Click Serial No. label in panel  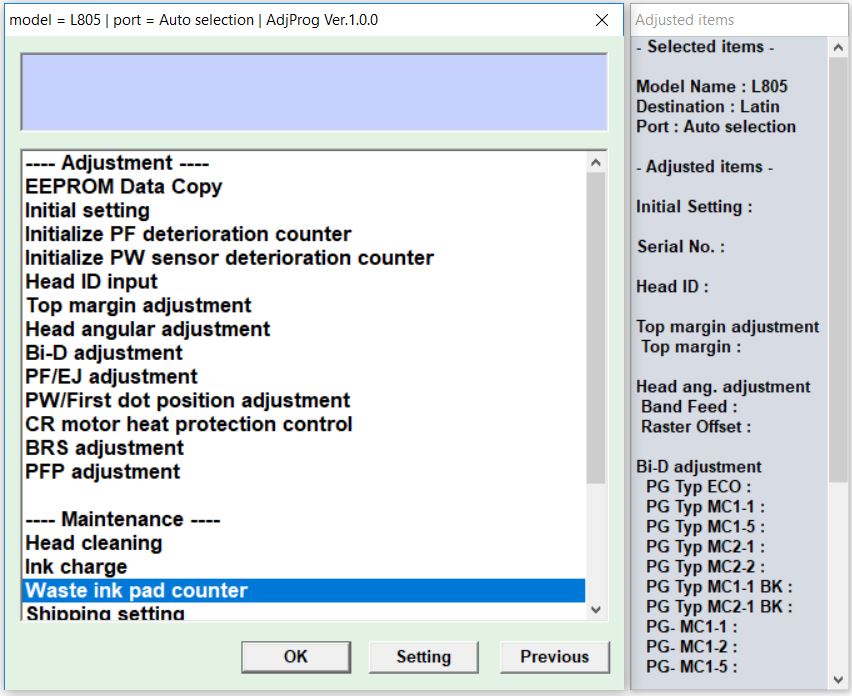tap(681, 247)
